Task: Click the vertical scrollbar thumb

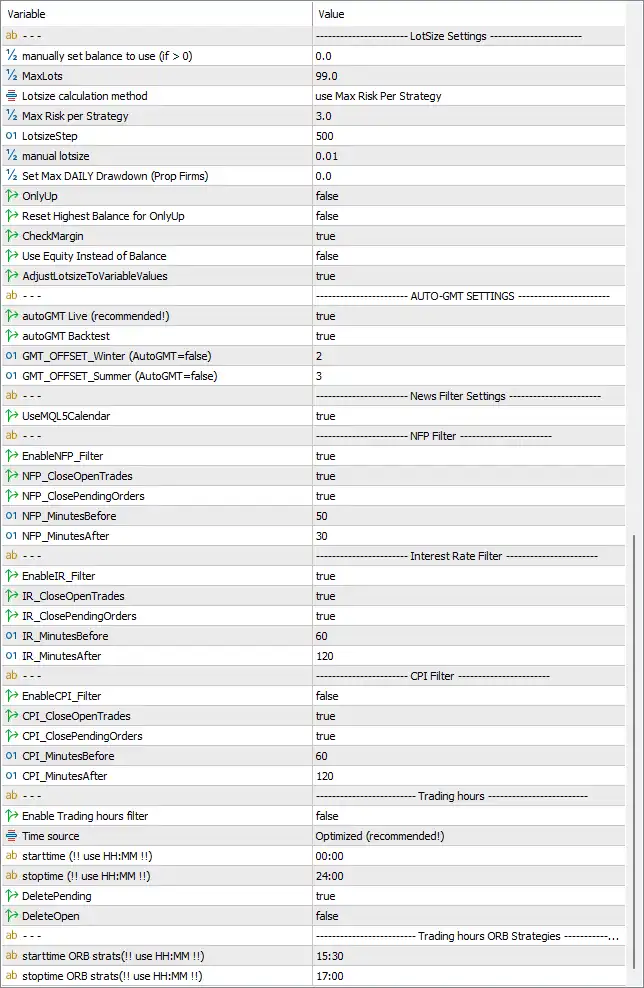Action: pos(634,752)
